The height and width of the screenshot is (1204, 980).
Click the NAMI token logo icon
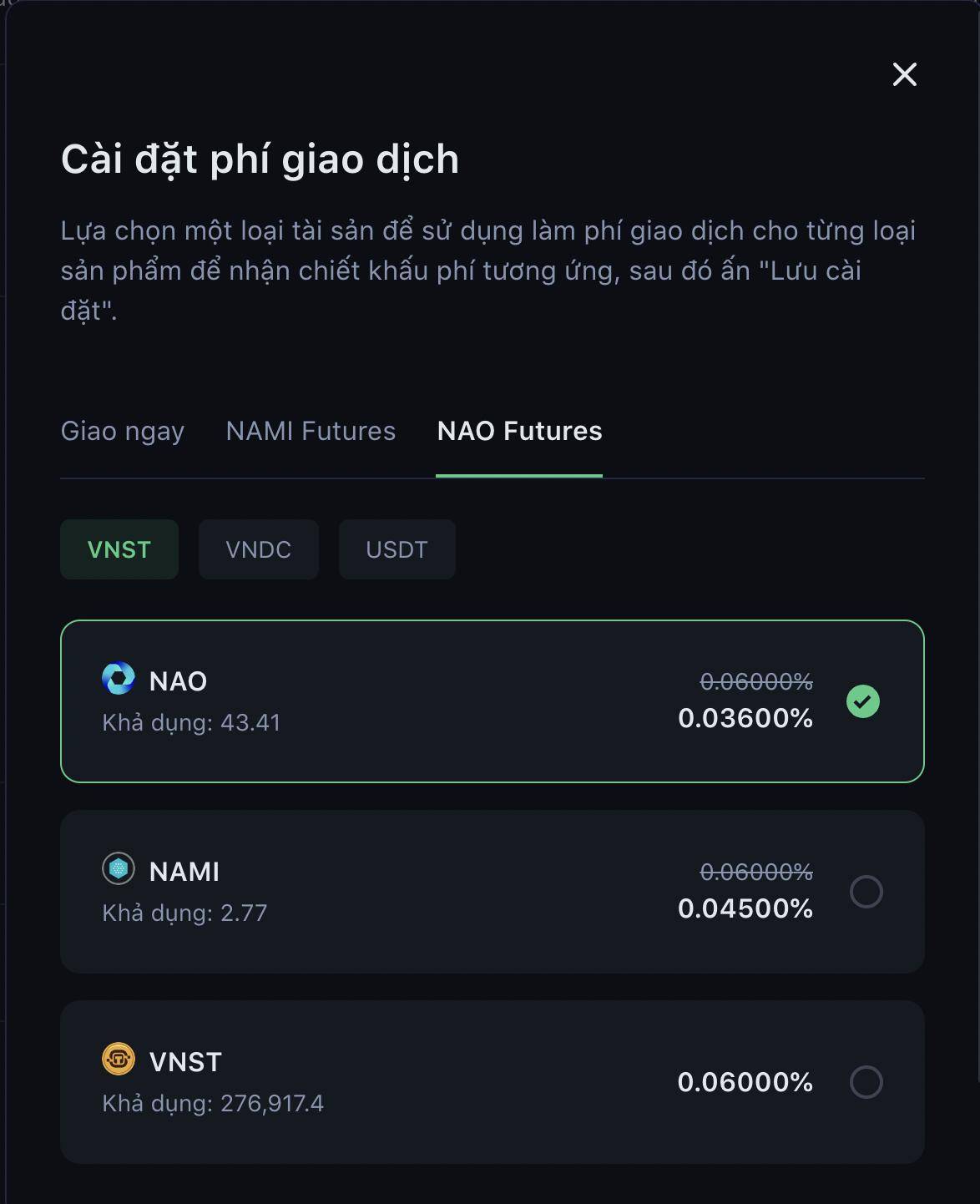[119, 868]
